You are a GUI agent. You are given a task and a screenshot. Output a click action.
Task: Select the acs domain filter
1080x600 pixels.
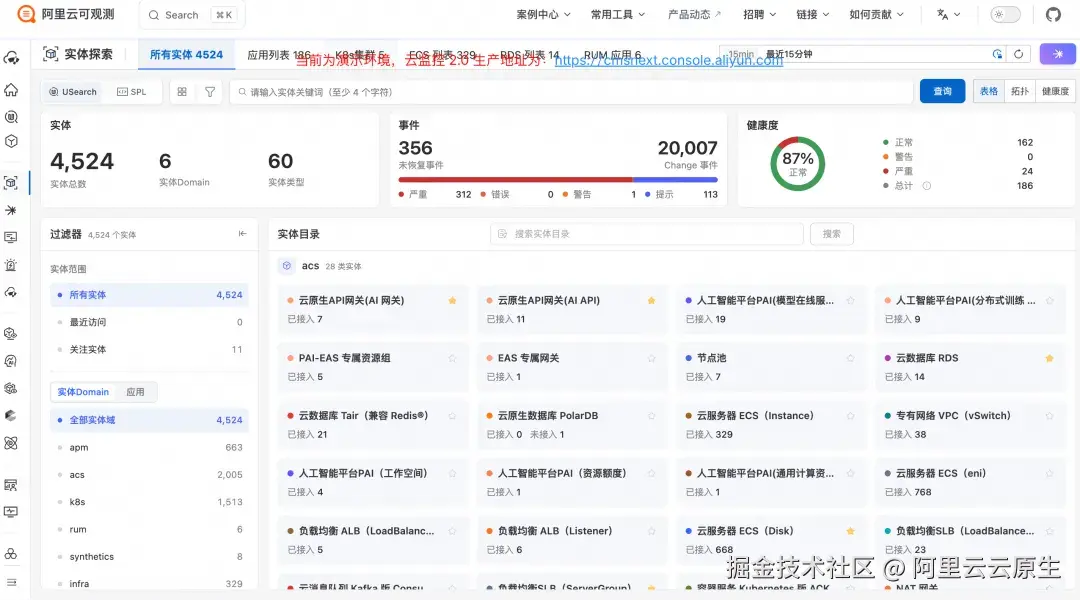tap(149, 475)
